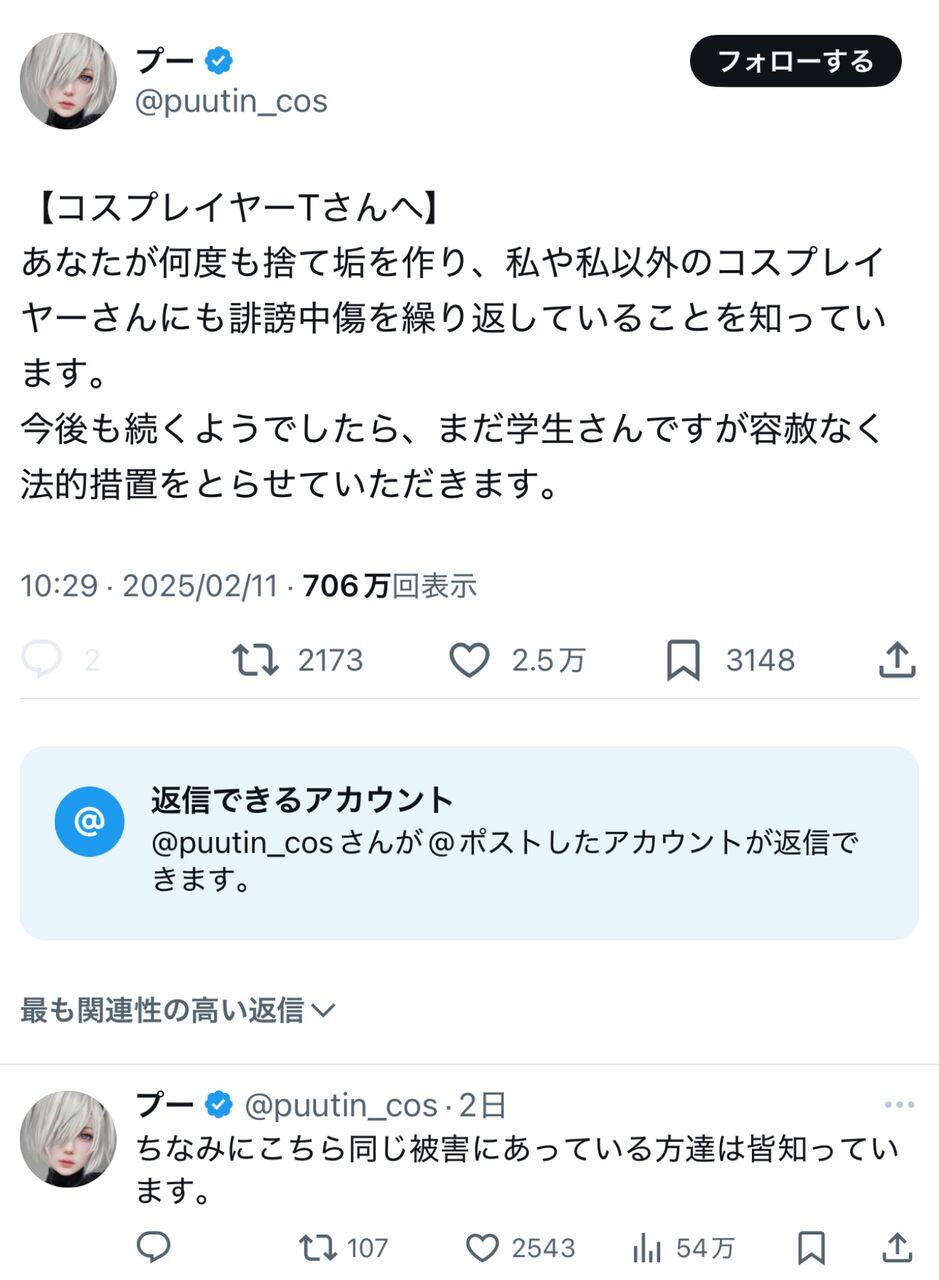Open the three-dot menu on the reply
Image resolution: width=939 pixels, height=1280 pixels.
pyautogui.click(x=899, y=1105)
